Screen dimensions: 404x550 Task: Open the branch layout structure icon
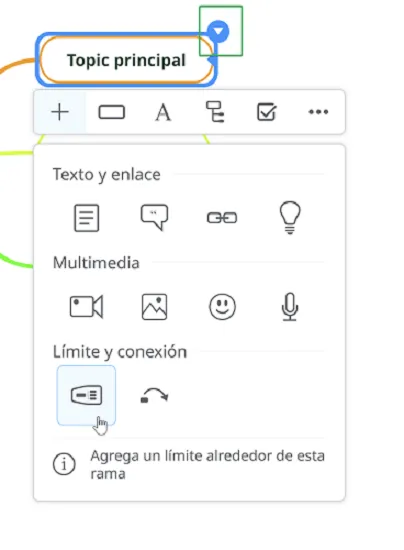coord(215,112)
